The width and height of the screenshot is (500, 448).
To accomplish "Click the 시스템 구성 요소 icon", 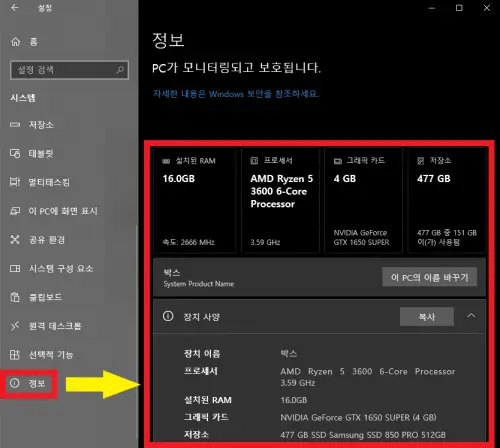I will click(x=15, y=268).
